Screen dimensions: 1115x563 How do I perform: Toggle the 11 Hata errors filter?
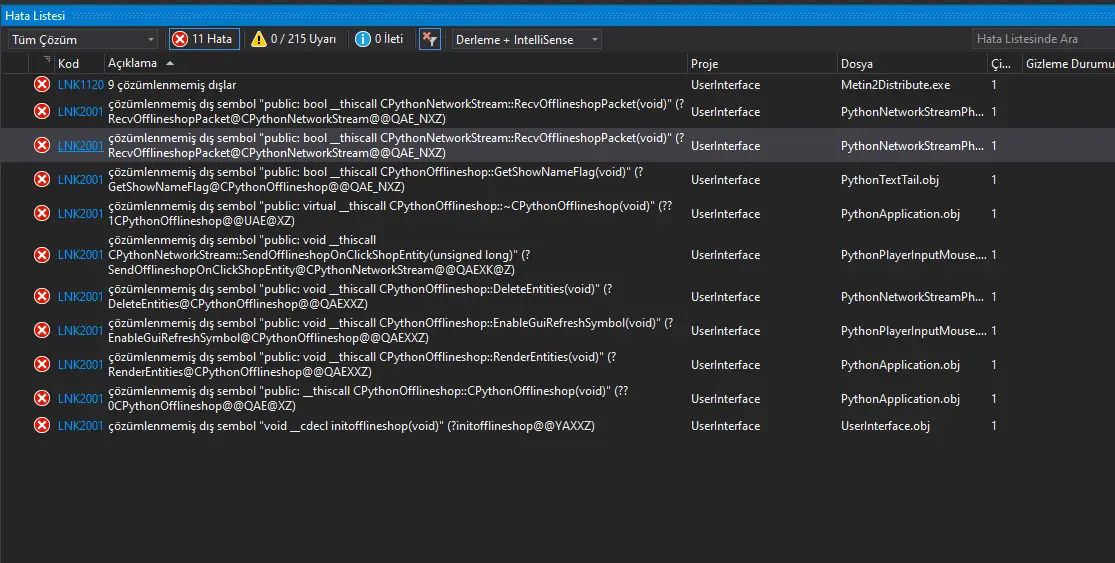[204, 39]
